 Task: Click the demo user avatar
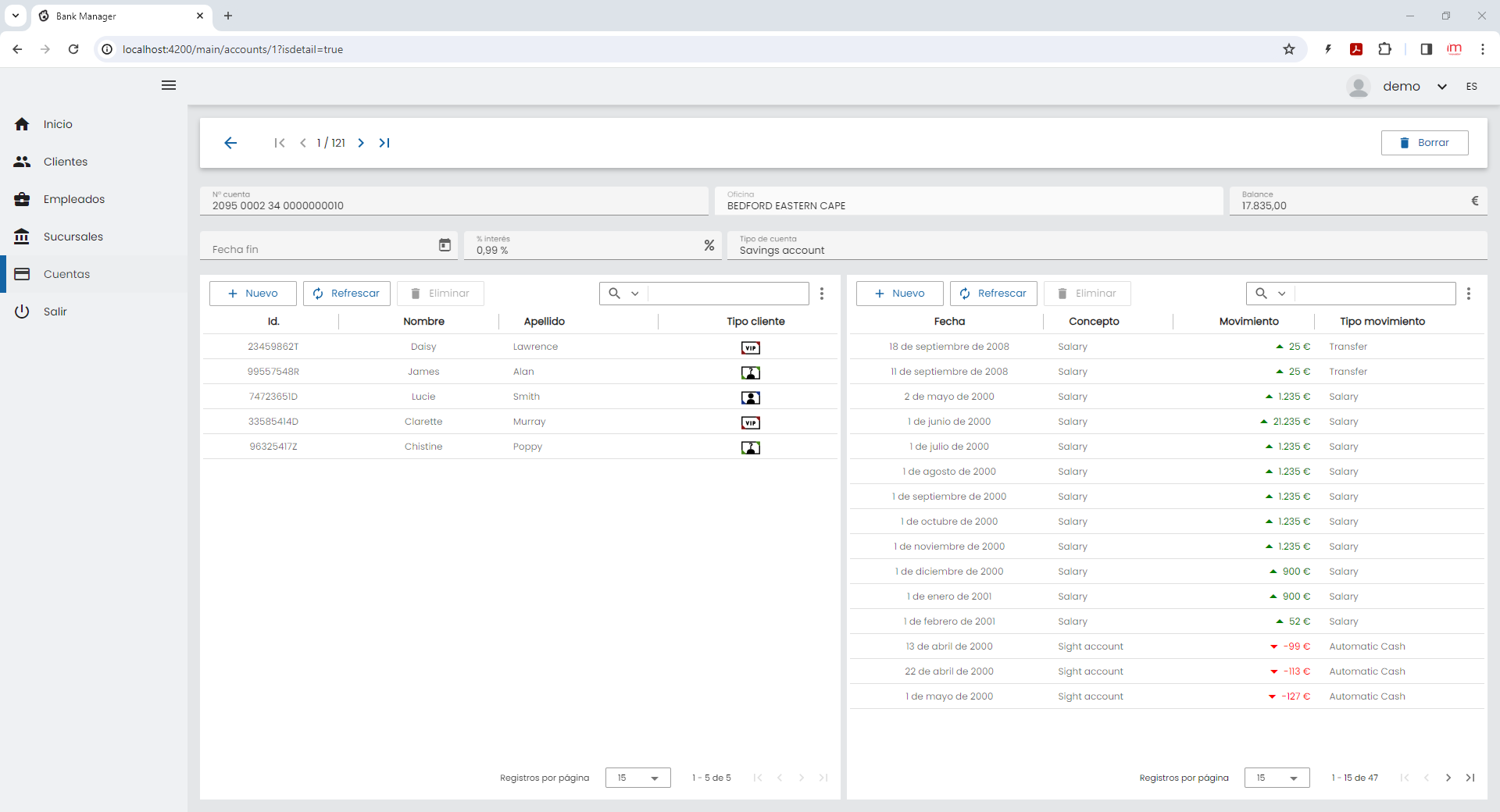coord(1359,87)
